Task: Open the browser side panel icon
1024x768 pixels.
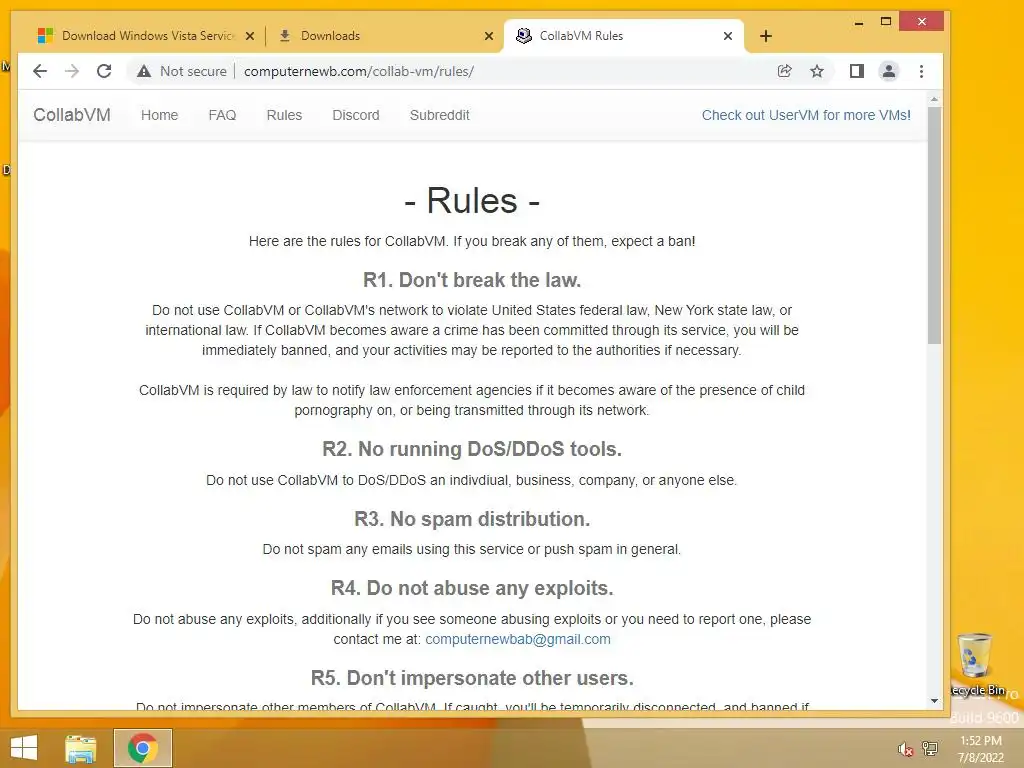Action: 856,71
